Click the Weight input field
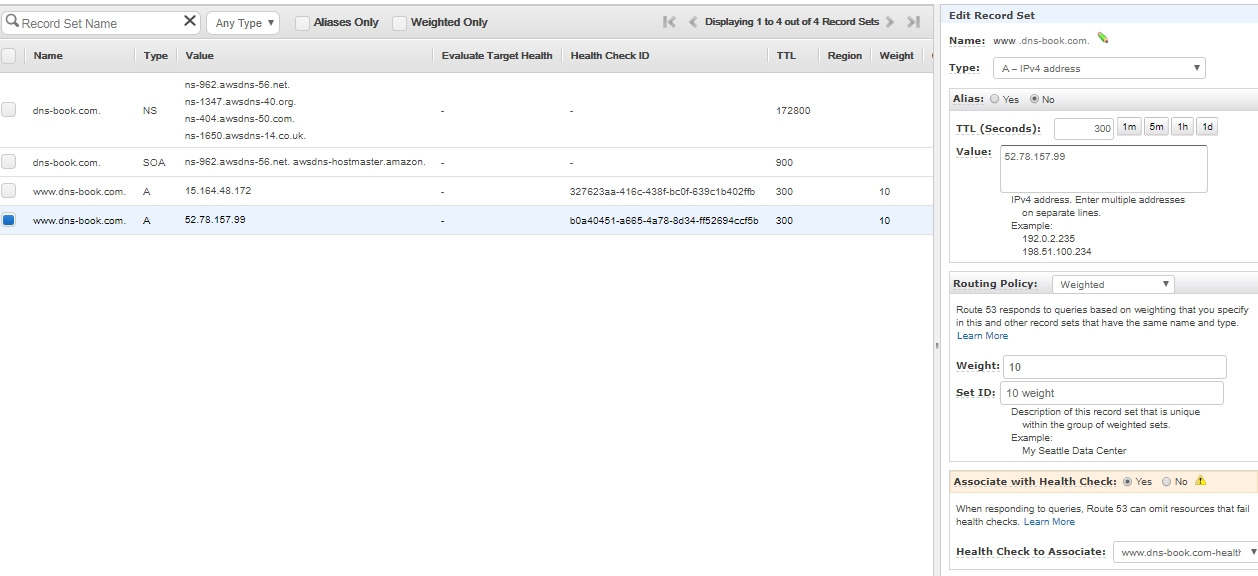Image resolution: width=1258 pixels, height=576 pixels. click(1113, 367)
